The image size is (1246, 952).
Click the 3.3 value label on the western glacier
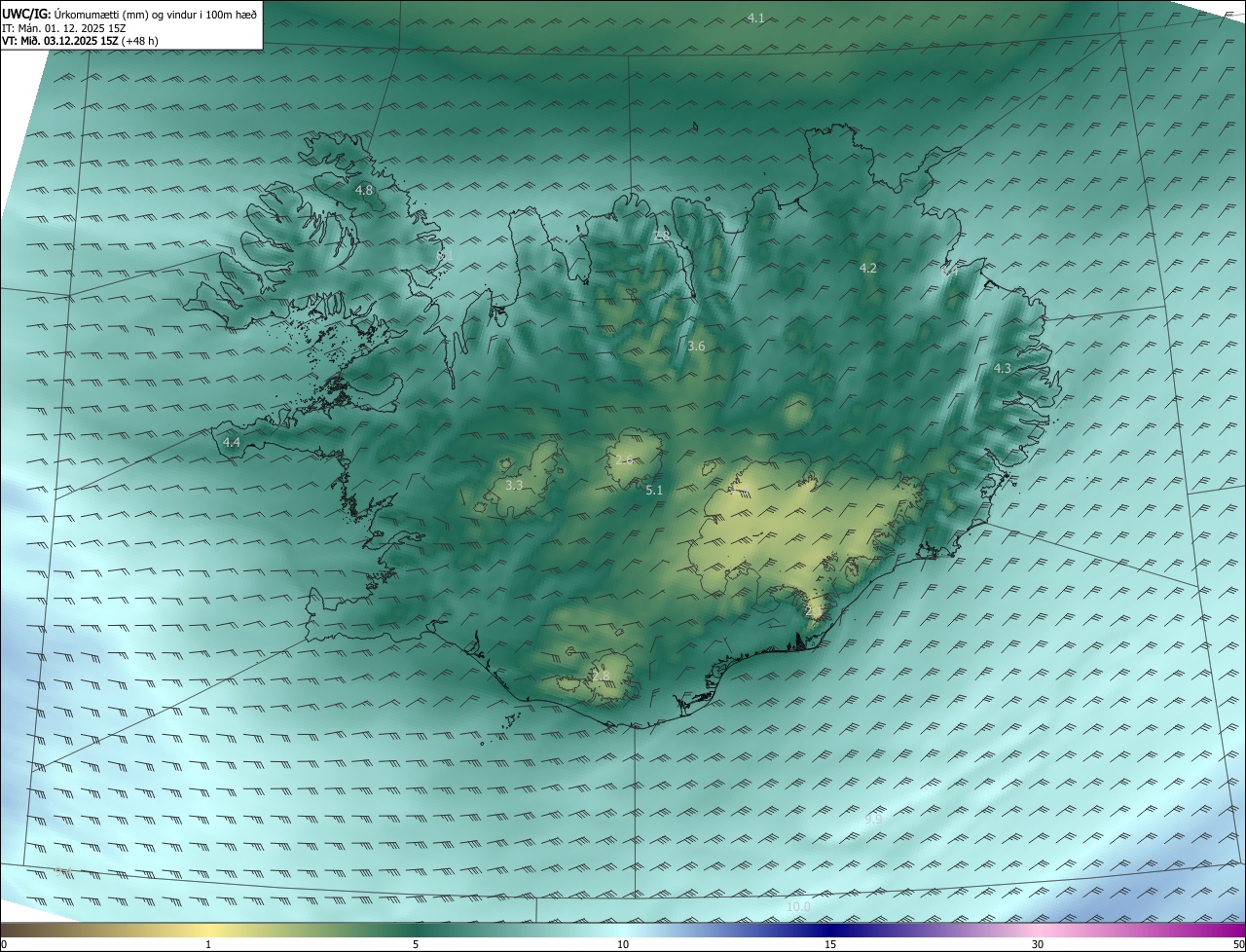[514, 485]
